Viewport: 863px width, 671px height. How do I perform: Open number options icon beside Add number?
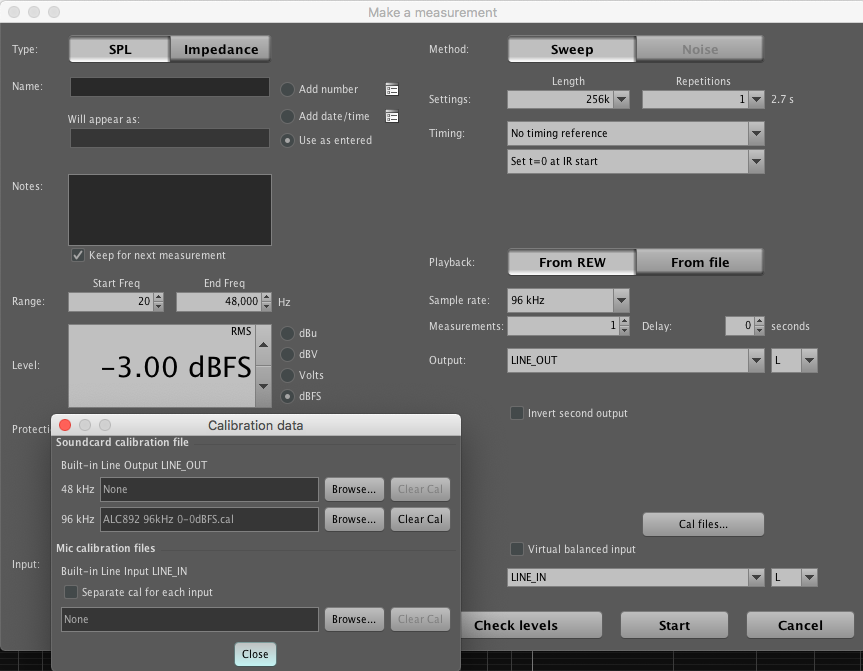[392, 89]
